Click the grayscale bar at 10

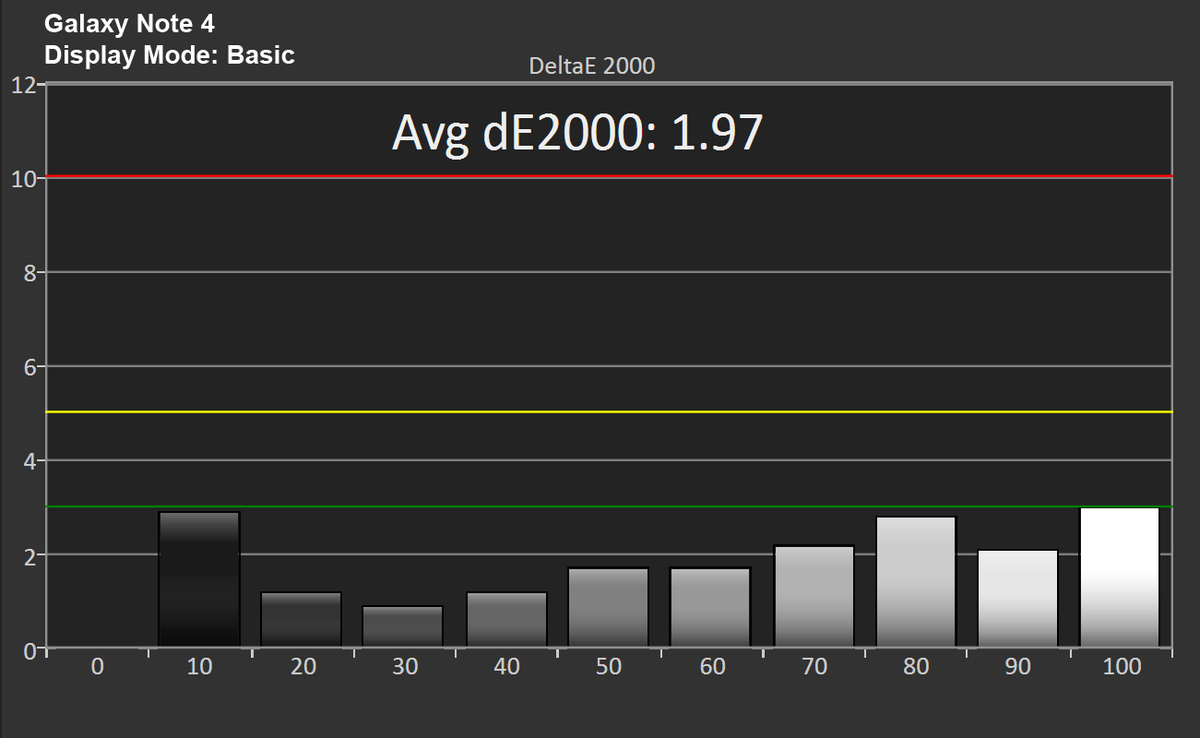199,579
